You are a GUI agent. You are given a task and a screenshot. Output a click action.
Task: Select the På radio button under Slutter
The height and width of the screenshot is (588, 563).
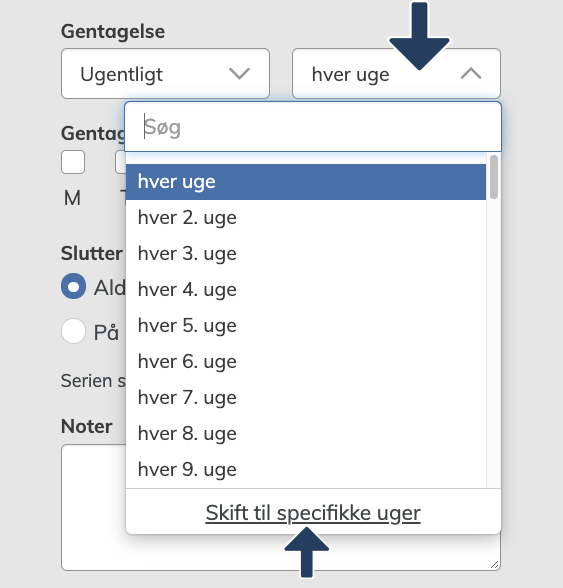pos(74,331)
